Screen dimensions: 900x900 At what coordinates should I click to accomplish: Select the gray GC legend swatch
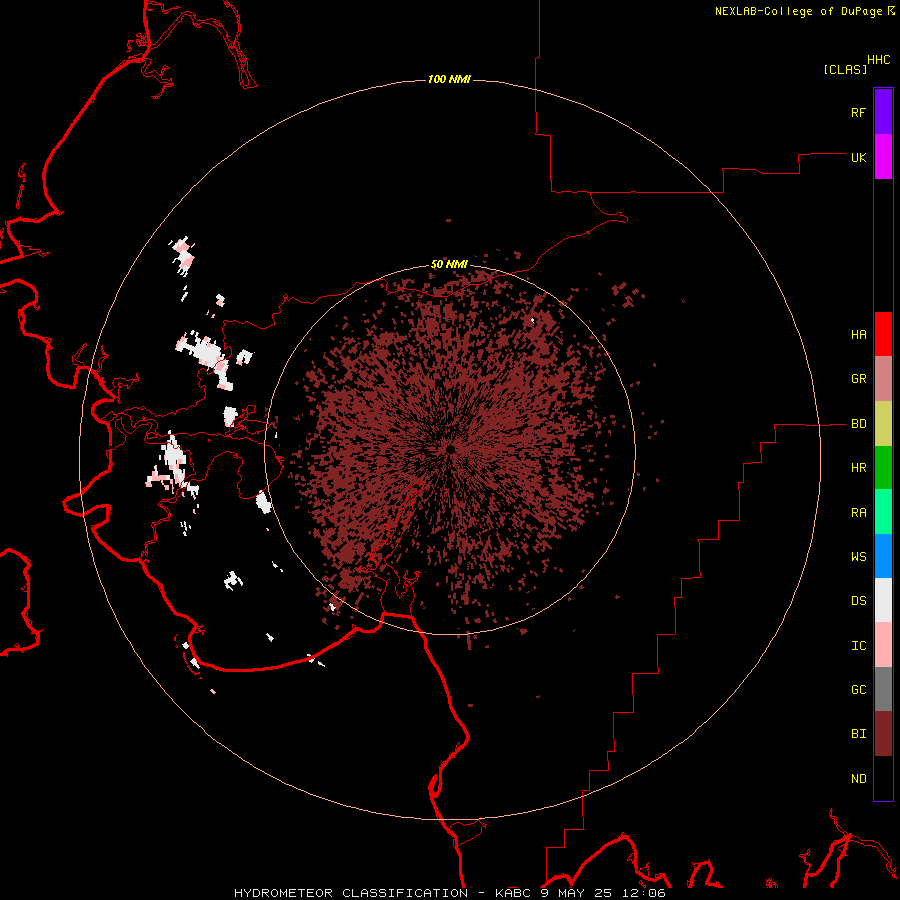[883, 689]
